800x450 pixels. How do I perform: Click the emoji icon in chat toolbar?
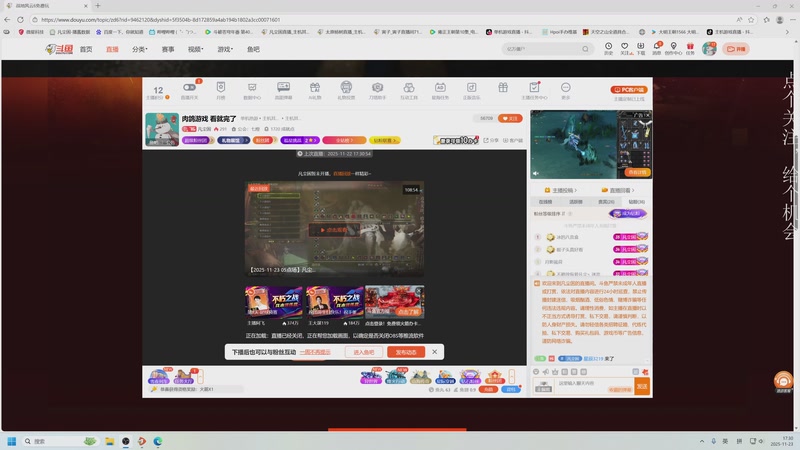(536, 372)
